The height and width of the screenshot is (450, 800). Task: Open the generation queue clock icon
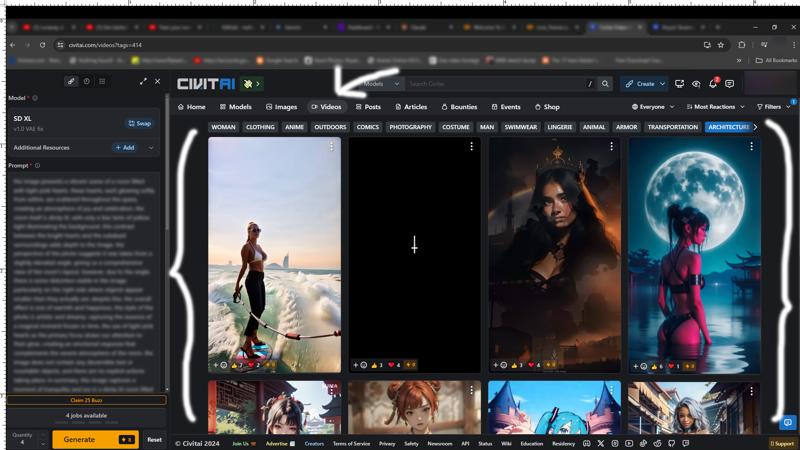pyautogui.click(x=87, y=81)
